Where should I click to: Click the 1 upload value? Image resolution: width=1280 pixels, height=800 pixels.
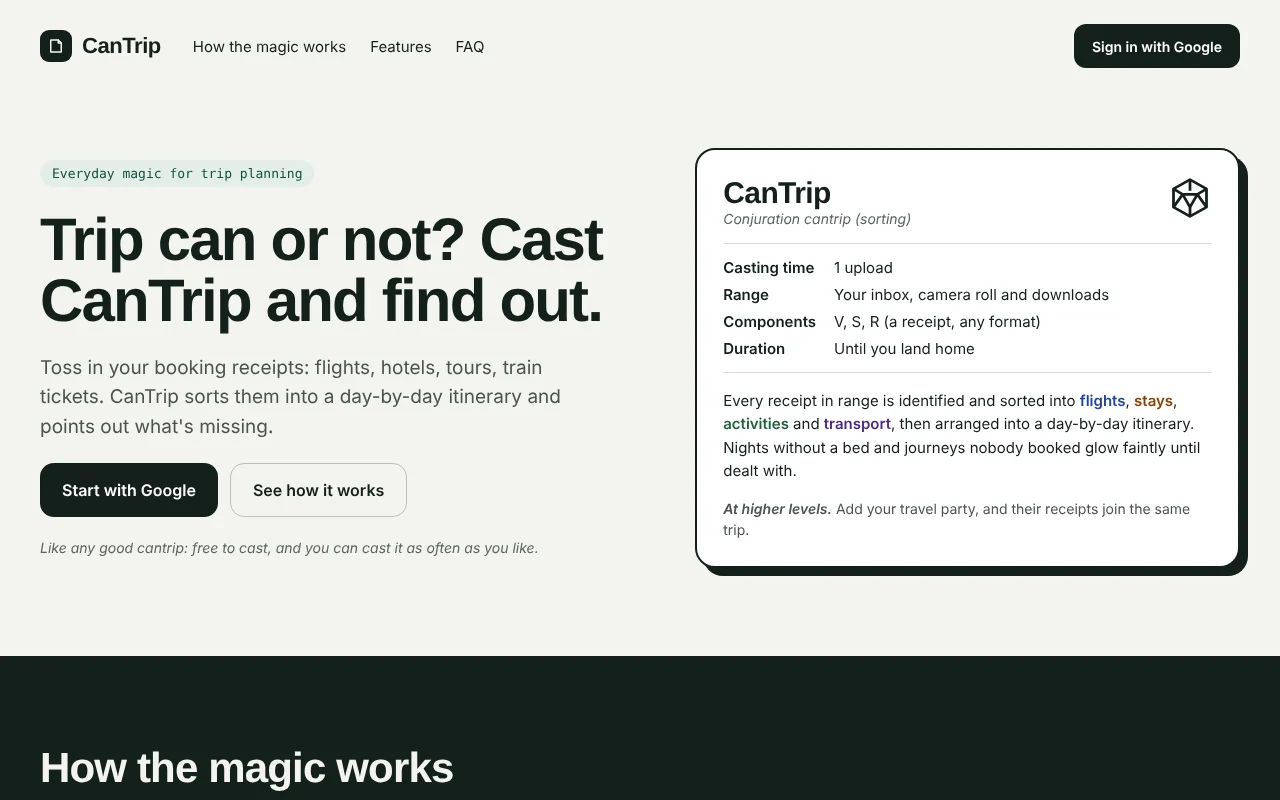863,268
